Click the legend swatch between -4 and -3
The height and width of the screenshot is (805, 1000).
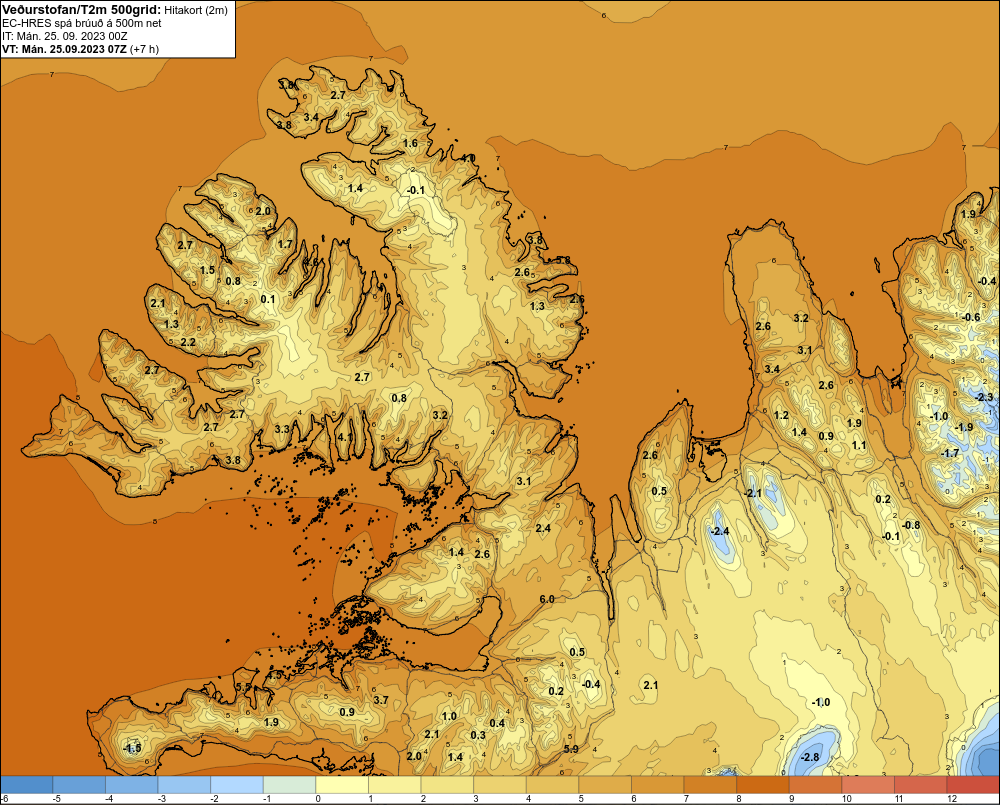[x=131, y=785]
